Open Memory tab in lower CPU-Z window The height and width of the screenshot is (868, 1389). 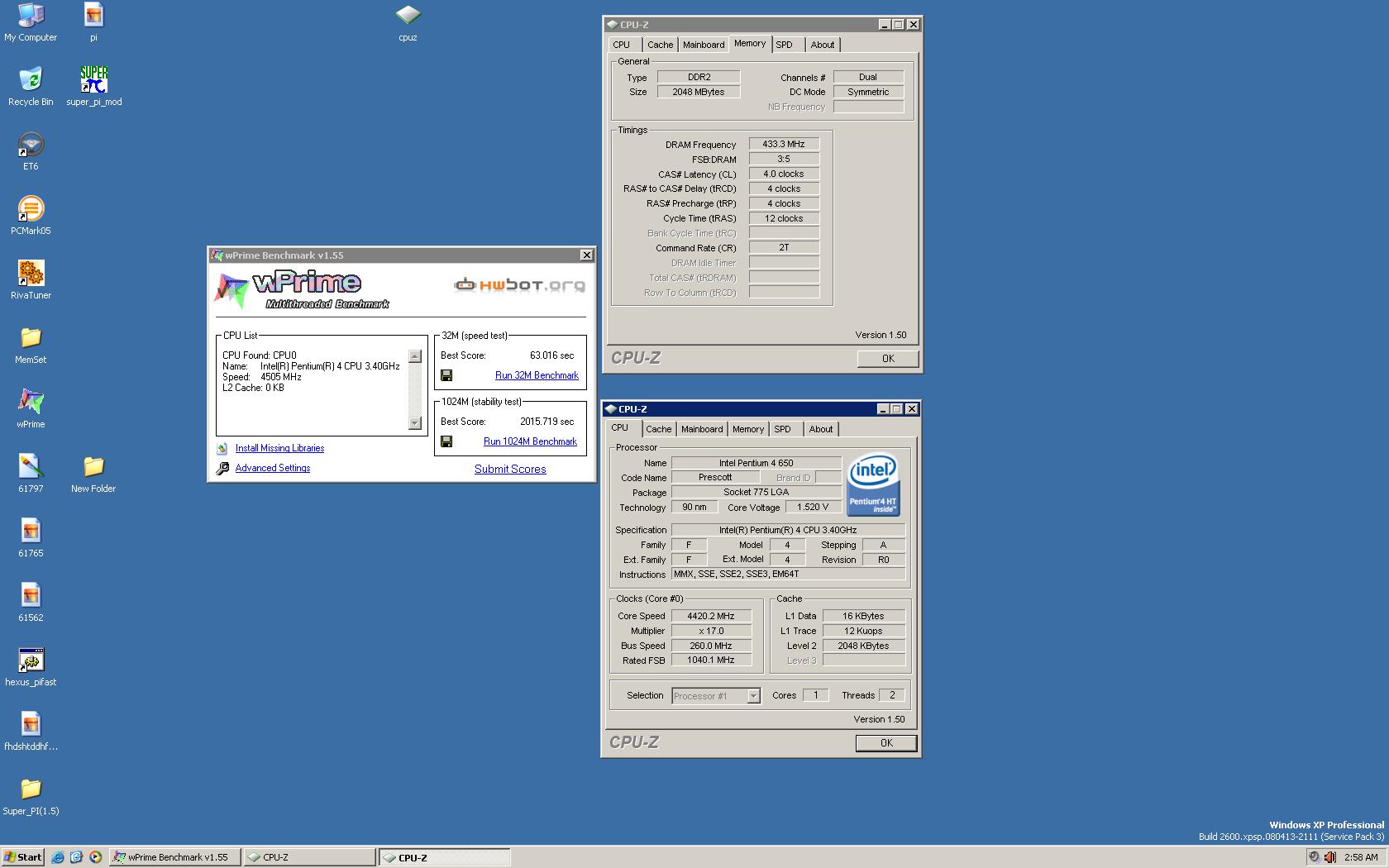[x=748, y=429]
